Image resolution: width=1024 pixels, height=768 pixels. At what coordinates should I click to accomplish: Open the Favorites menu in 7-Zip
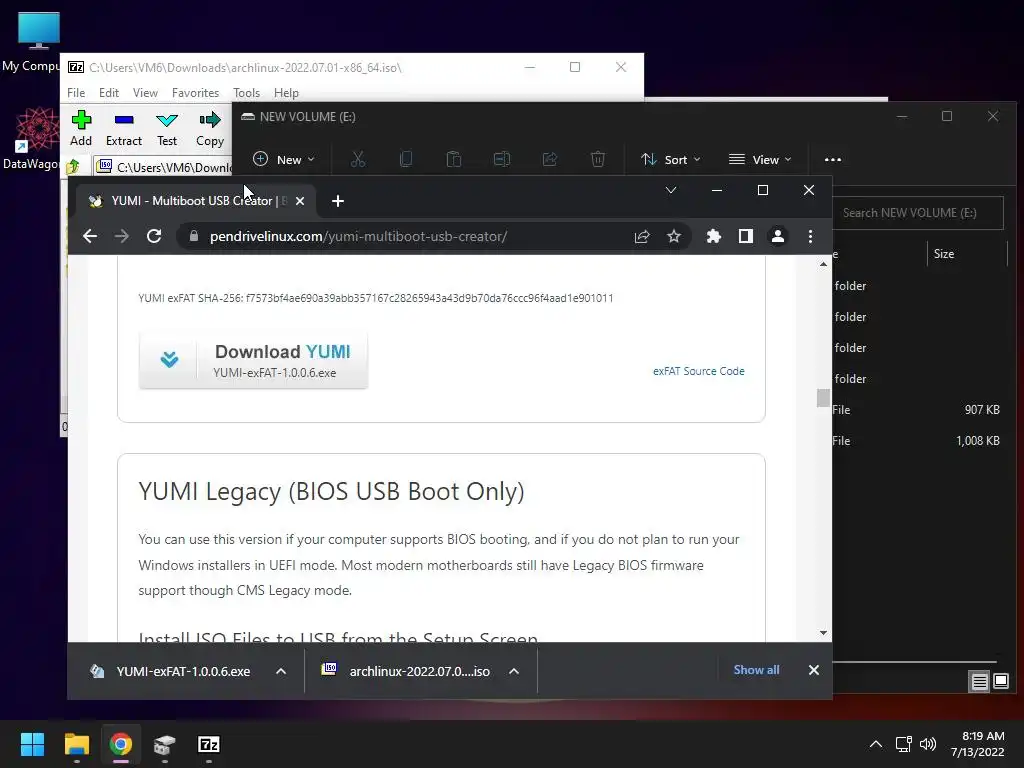click(x=195, y=93)
